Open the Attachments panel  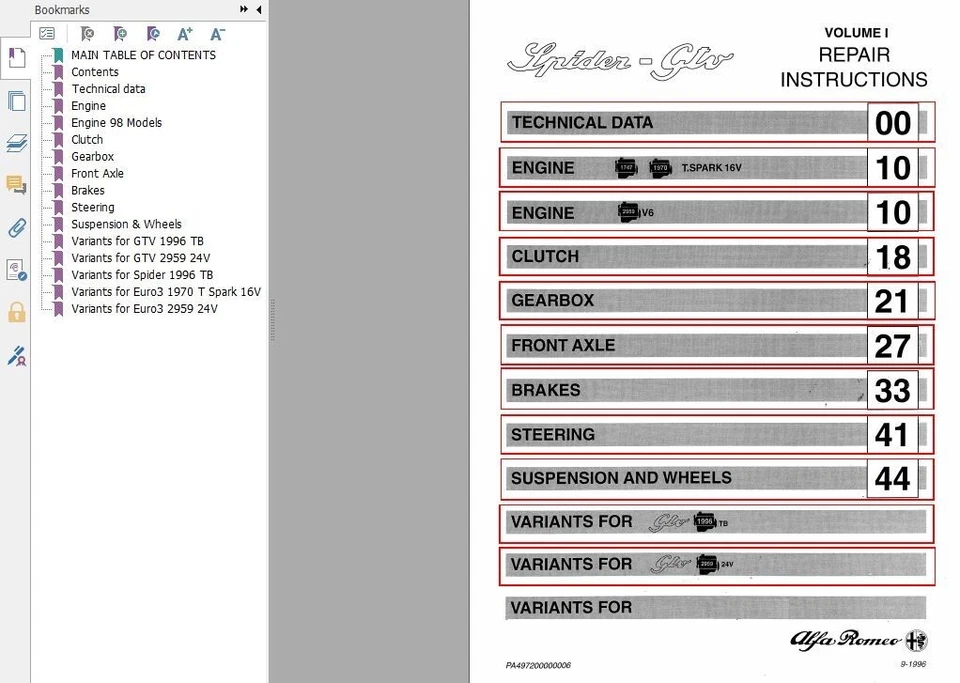click(x=15, y=227)
